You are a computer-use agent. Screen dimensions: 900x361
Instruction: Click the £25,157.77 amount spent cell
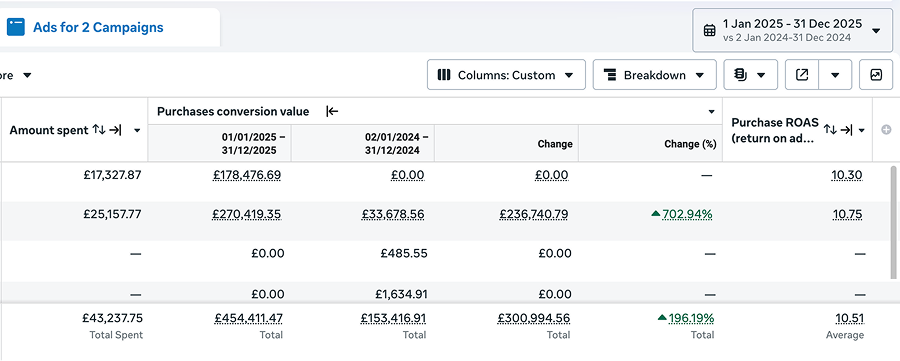click(x=112, y=214)
